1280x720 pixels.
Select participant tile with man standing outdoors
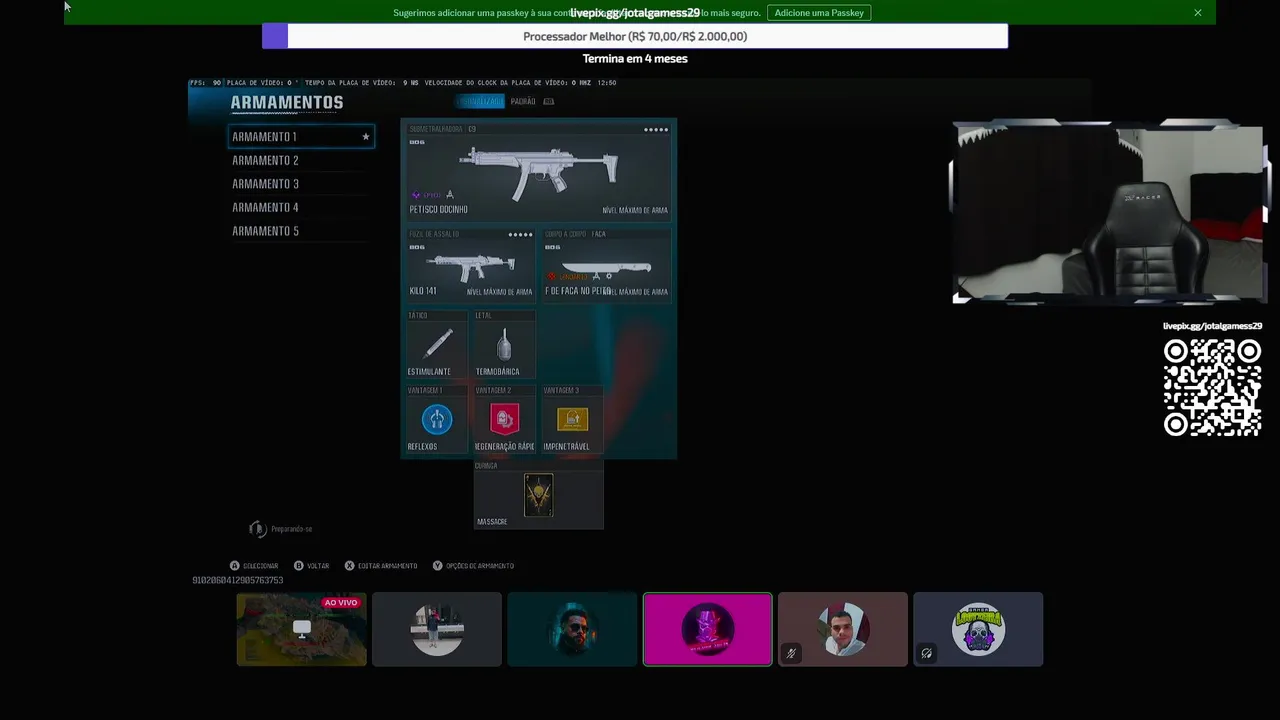437,629
